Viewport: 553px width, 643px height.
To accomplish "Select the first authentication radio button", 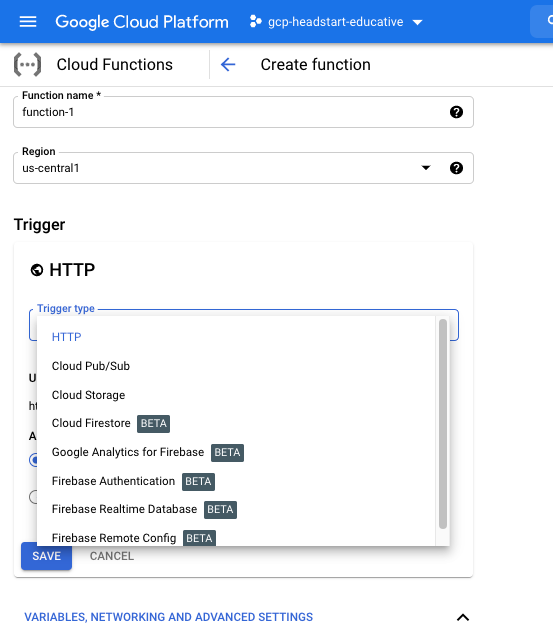I will [33, 460].
